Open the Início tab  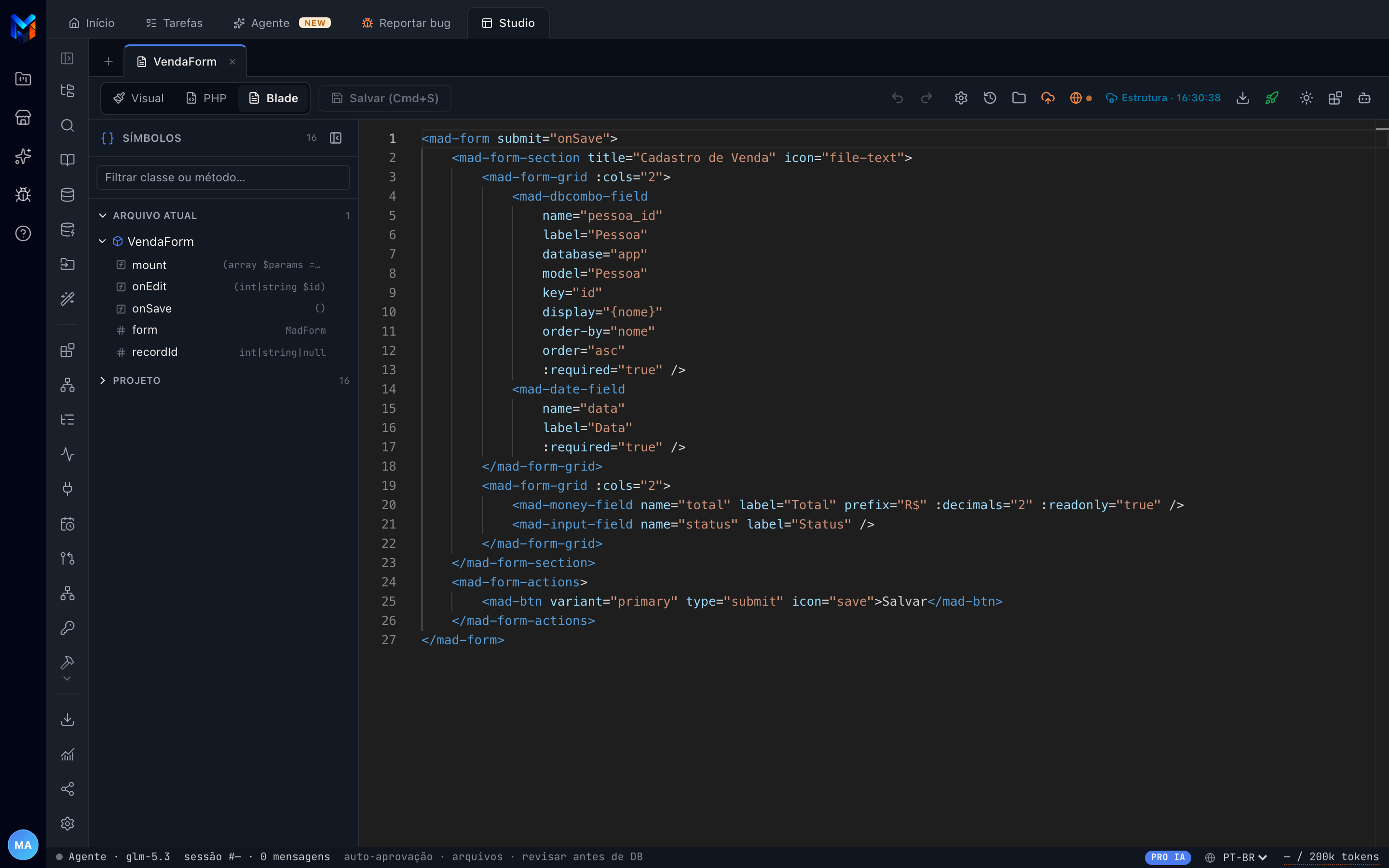coord(92,23)
